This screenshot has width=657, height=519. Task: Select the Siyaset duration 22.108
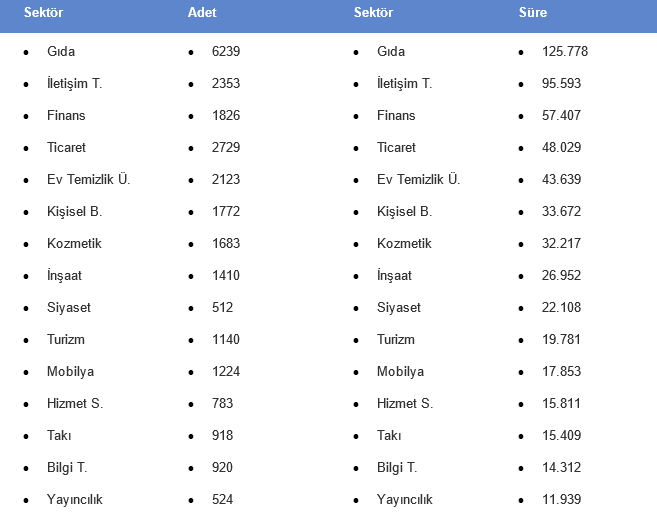[561, 307]
